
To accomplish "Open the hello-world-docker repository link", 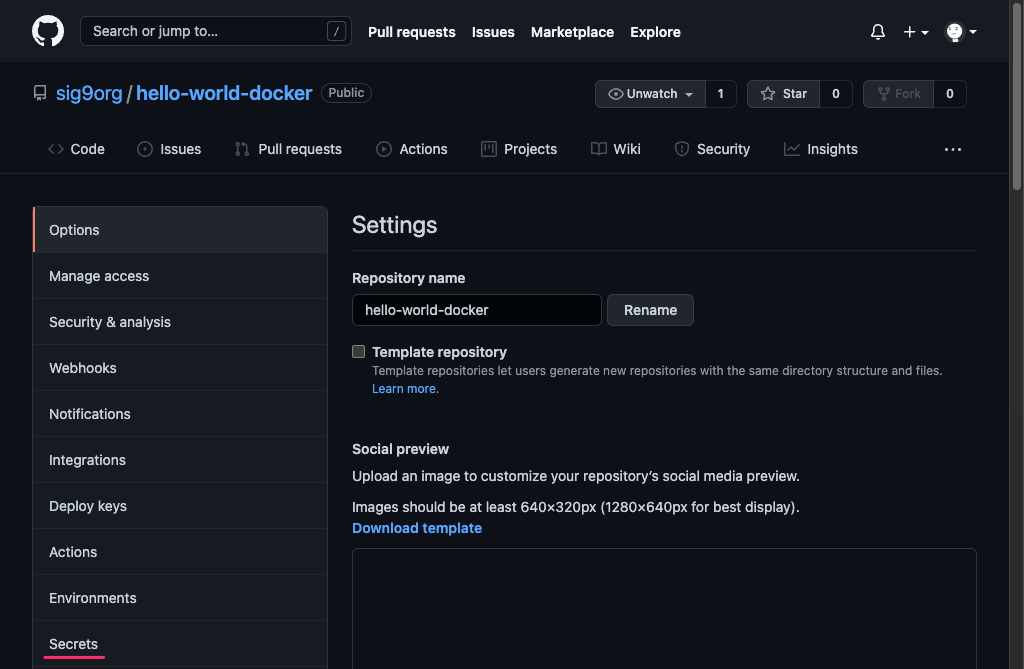I will [224, 93].
